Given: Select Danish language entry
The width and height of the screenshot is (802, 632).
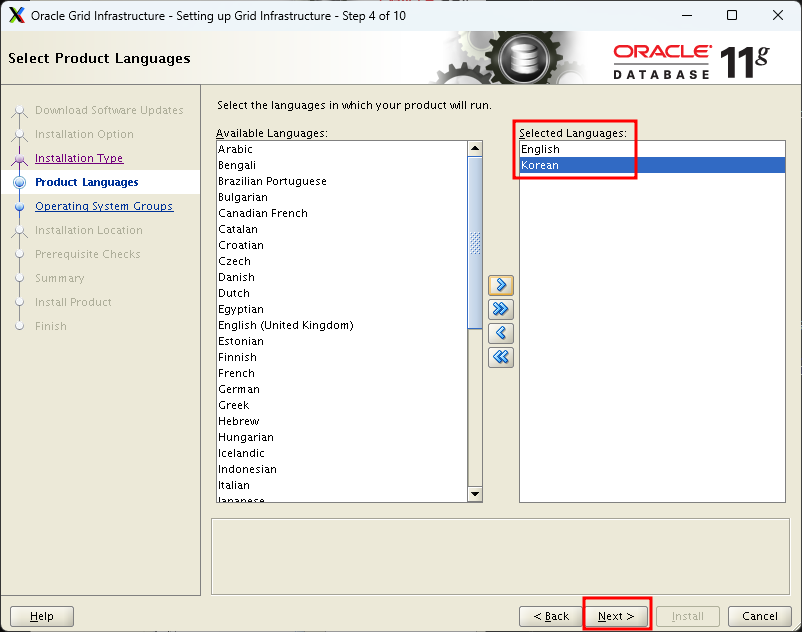Looking at the screenshot, I should coord(342,277).
